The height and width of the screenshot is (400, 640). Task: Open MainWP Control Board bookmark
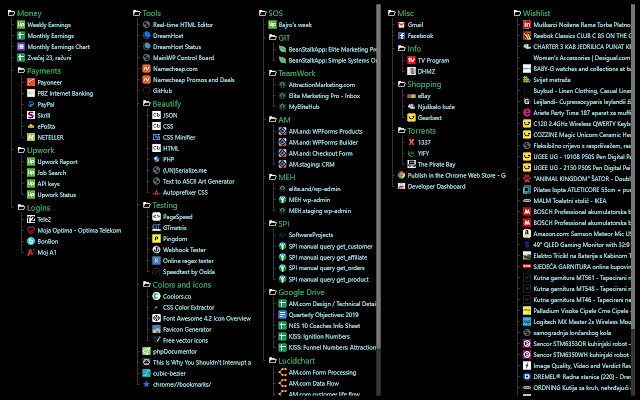[183, 58]
